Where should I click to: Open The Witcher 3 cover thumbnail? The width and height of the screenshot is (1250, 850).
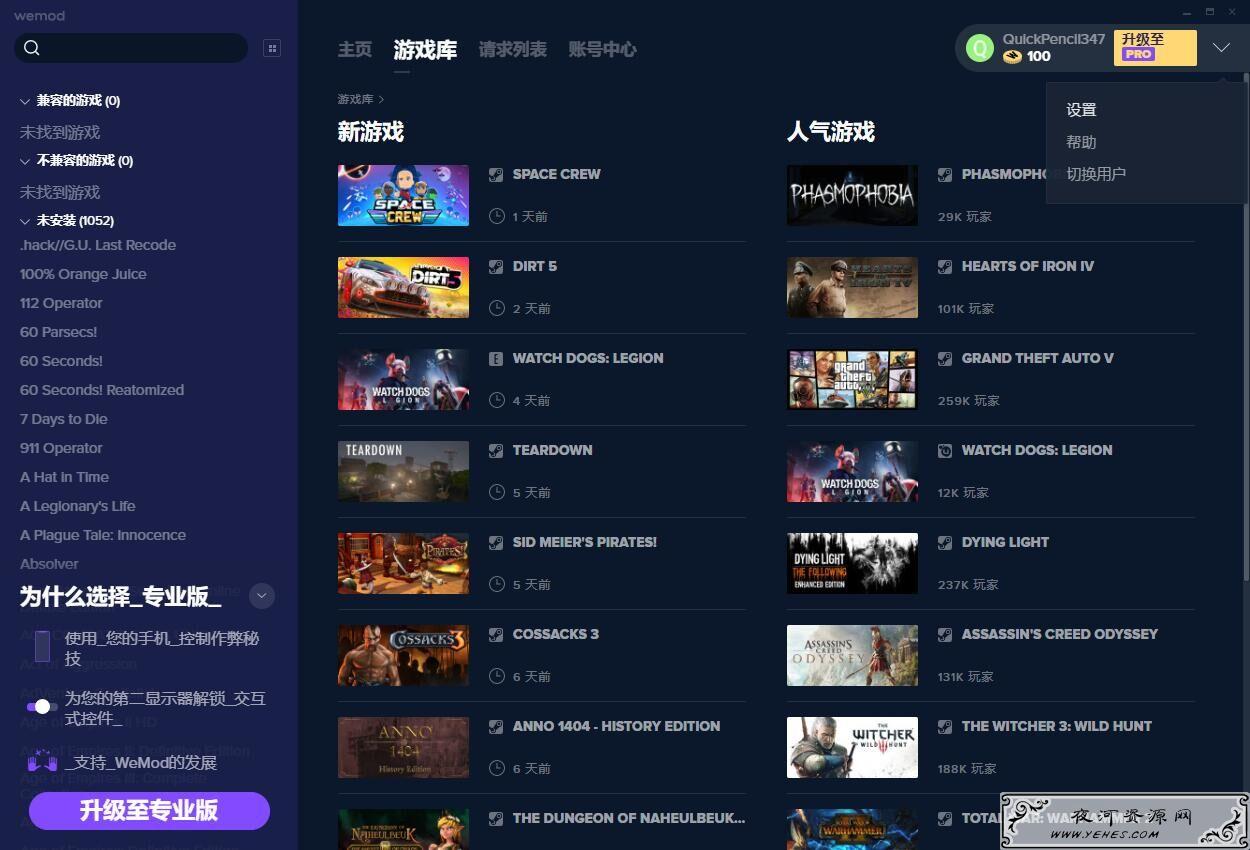pyautogui.click(x=852, y=747)
